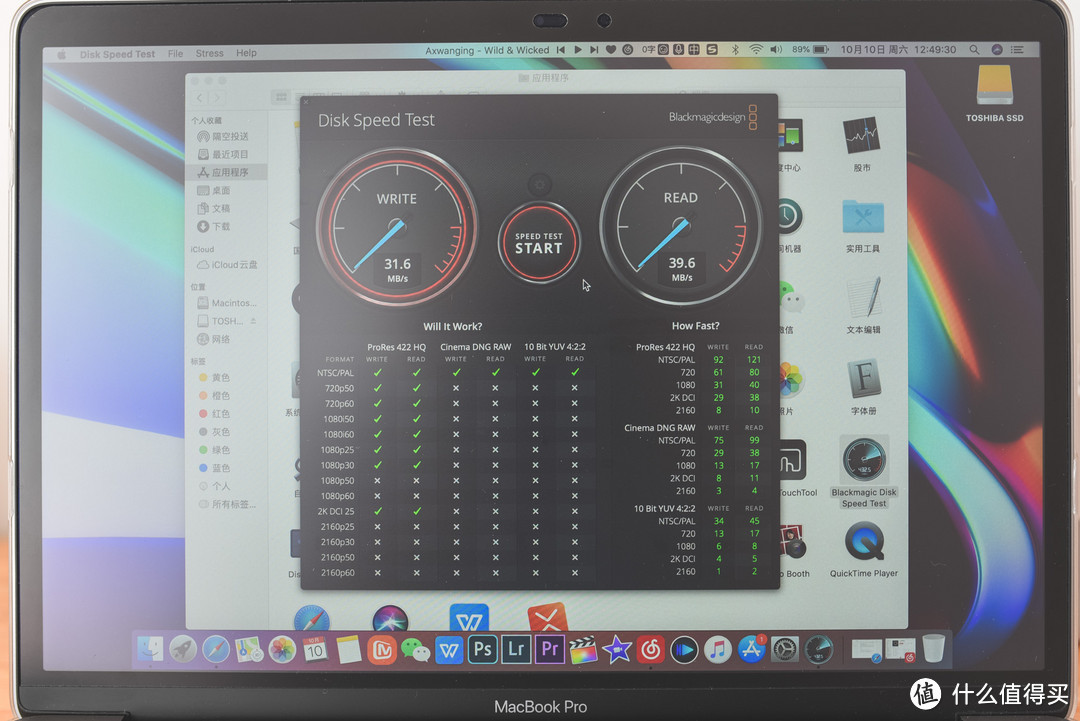Click the WRITE speed gauge

[x=397, y=226]
